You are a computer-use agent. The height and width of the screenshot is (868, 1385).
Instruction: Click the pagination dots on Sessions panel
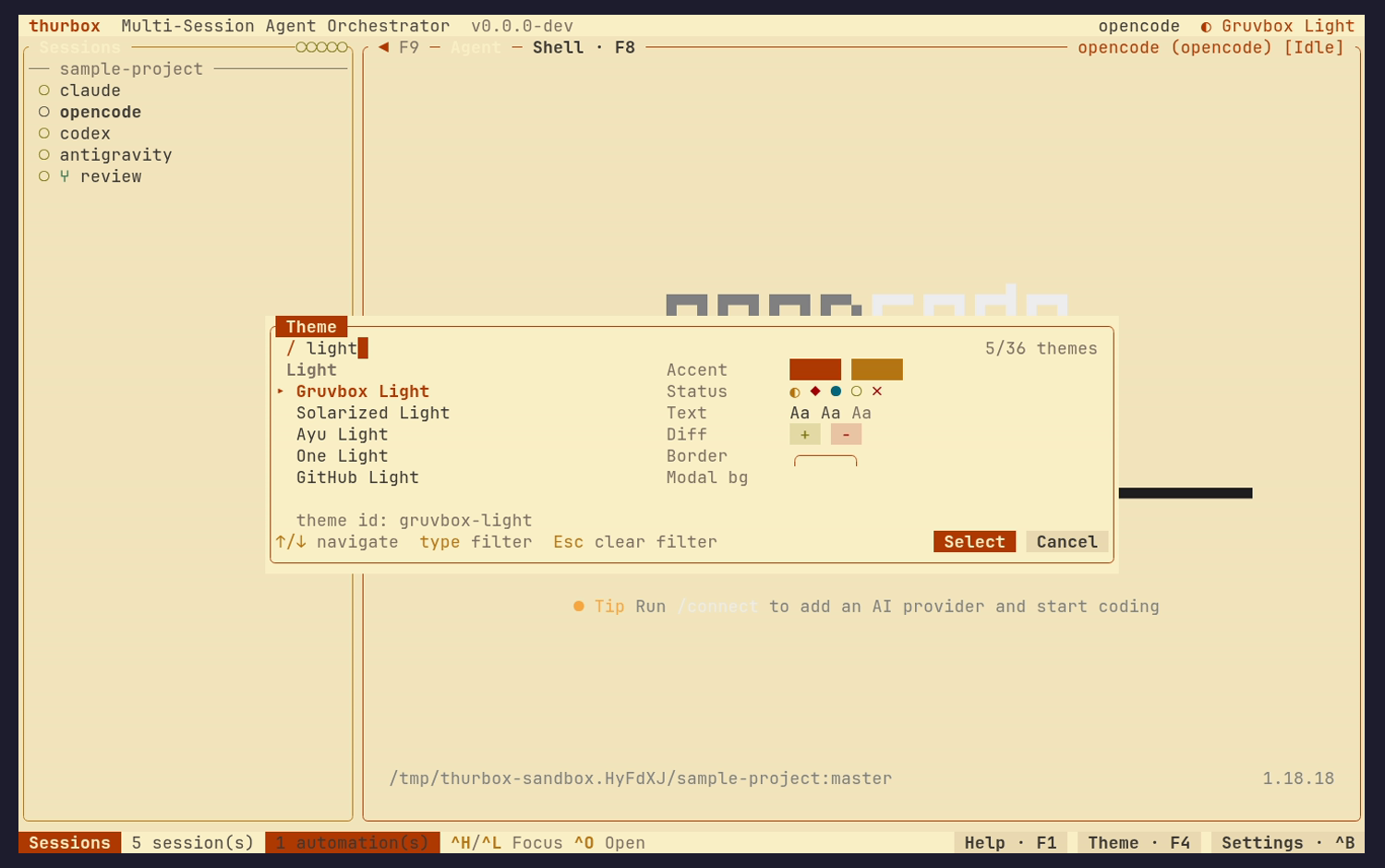coord(321,47)
